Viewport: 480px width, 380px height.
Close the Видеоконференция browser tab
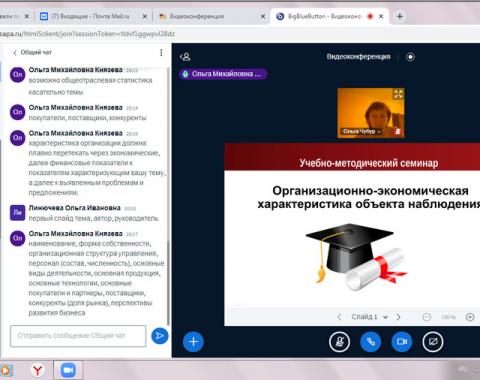pyautogui.click(x=263, y=16)
